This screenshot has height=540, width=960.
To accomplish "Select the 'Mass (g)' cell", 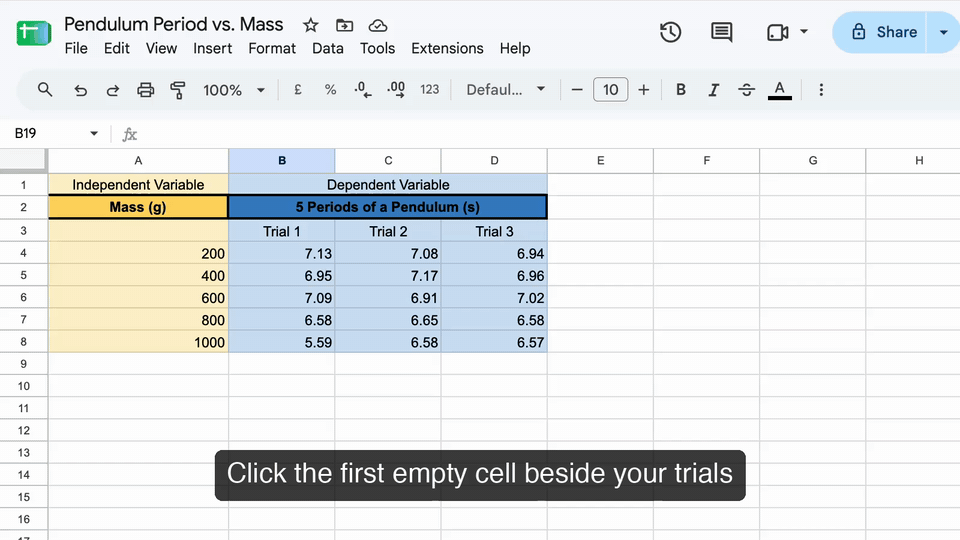I will (138, 207).
